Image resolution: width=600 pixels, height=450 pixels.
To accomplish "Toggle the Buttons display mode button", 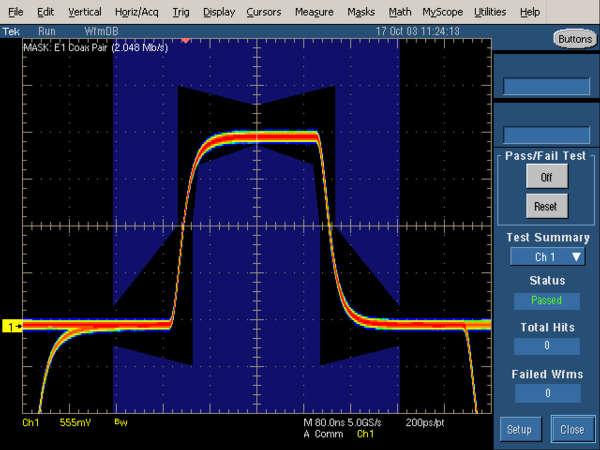I will pyautogui.click(x=572, y=38).
